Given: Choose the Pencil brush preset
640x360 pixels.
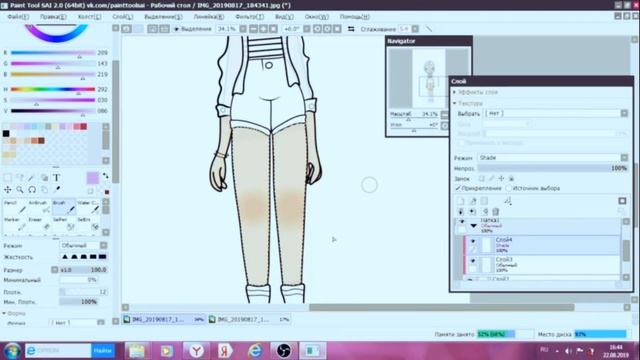Looking at the screenshot, I should coord(15,207).
